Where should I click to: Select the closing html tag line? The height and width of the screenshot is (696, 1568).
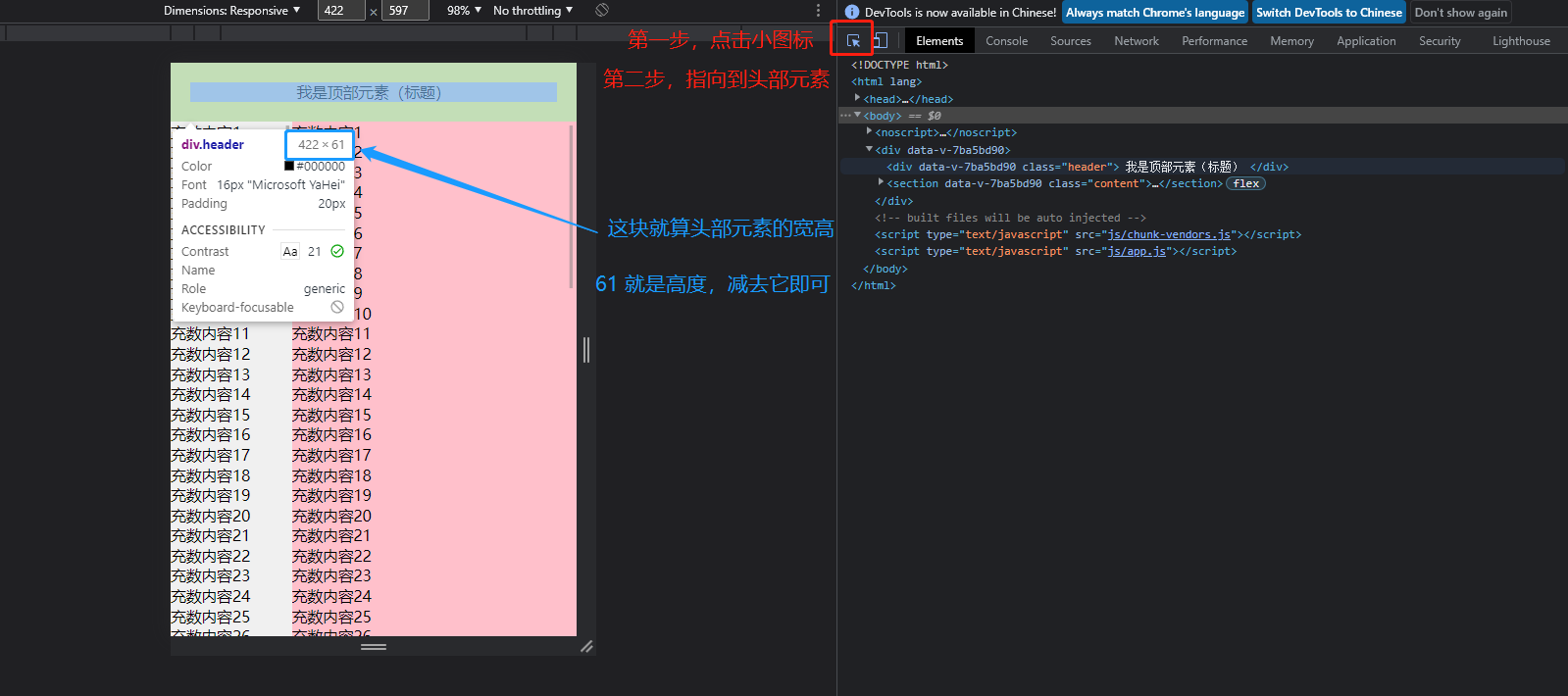click(873, 285)
